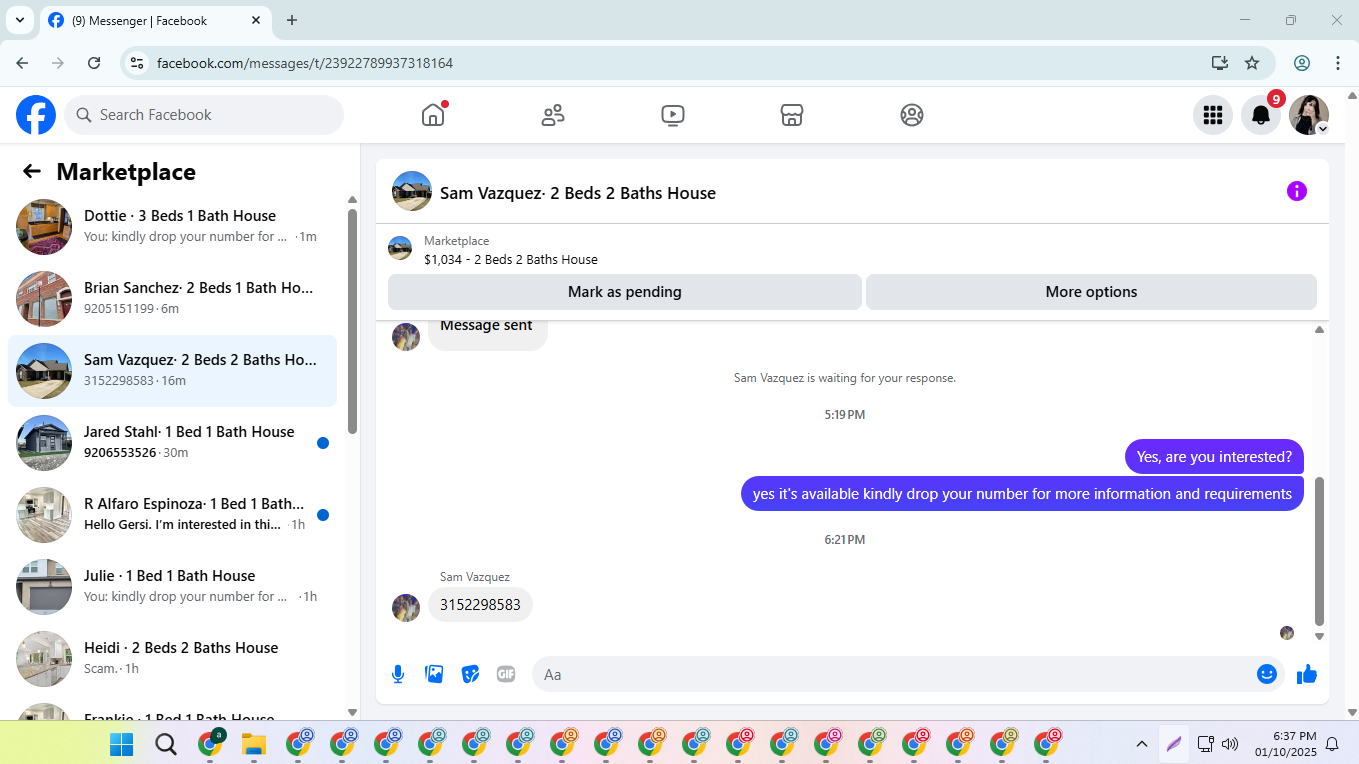
Task: Expand the Chrome tab search dropdown
Action: pyautogui.click(x=19, y=20)
